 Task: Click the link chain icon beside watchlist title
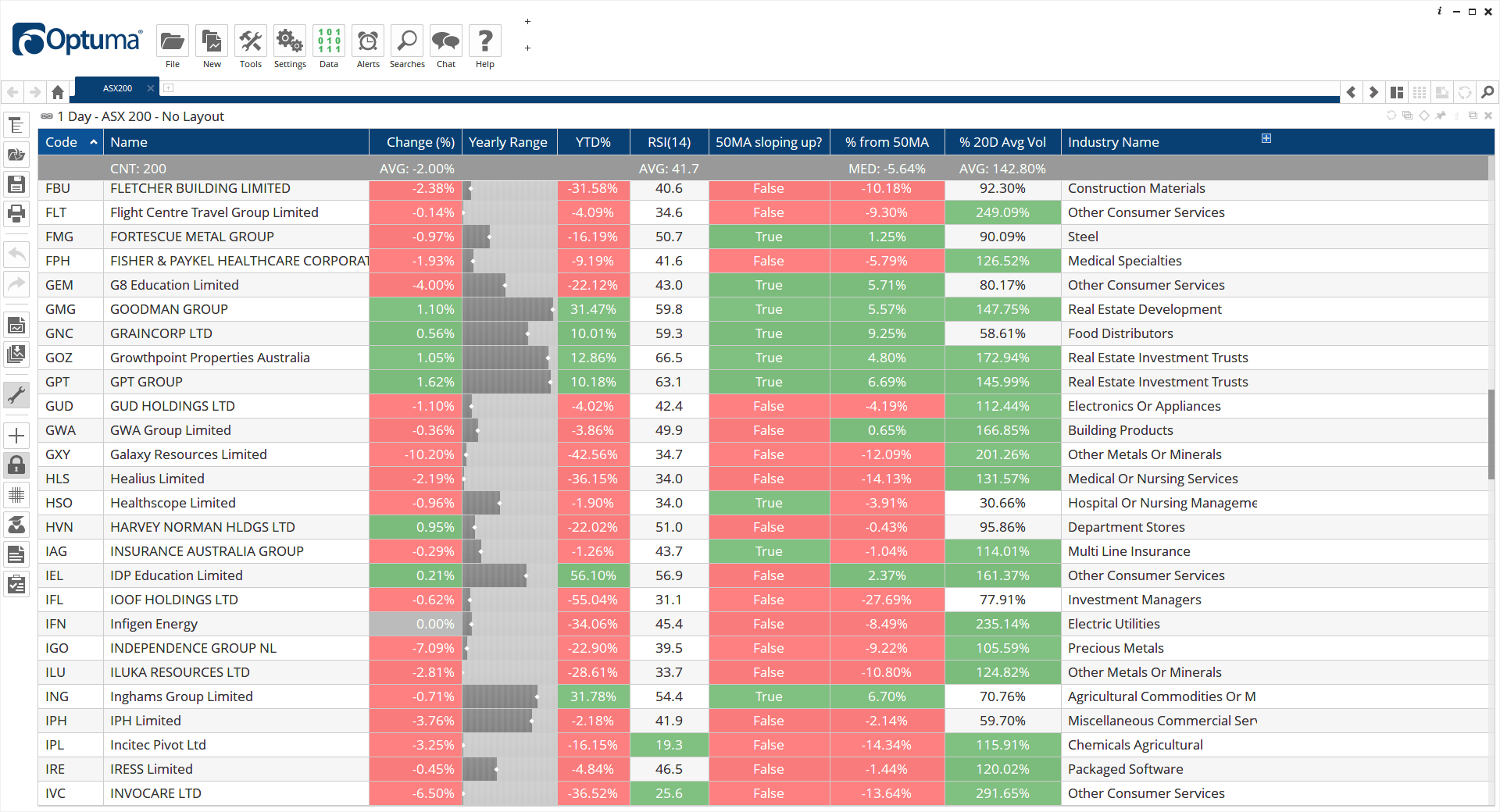47,116
